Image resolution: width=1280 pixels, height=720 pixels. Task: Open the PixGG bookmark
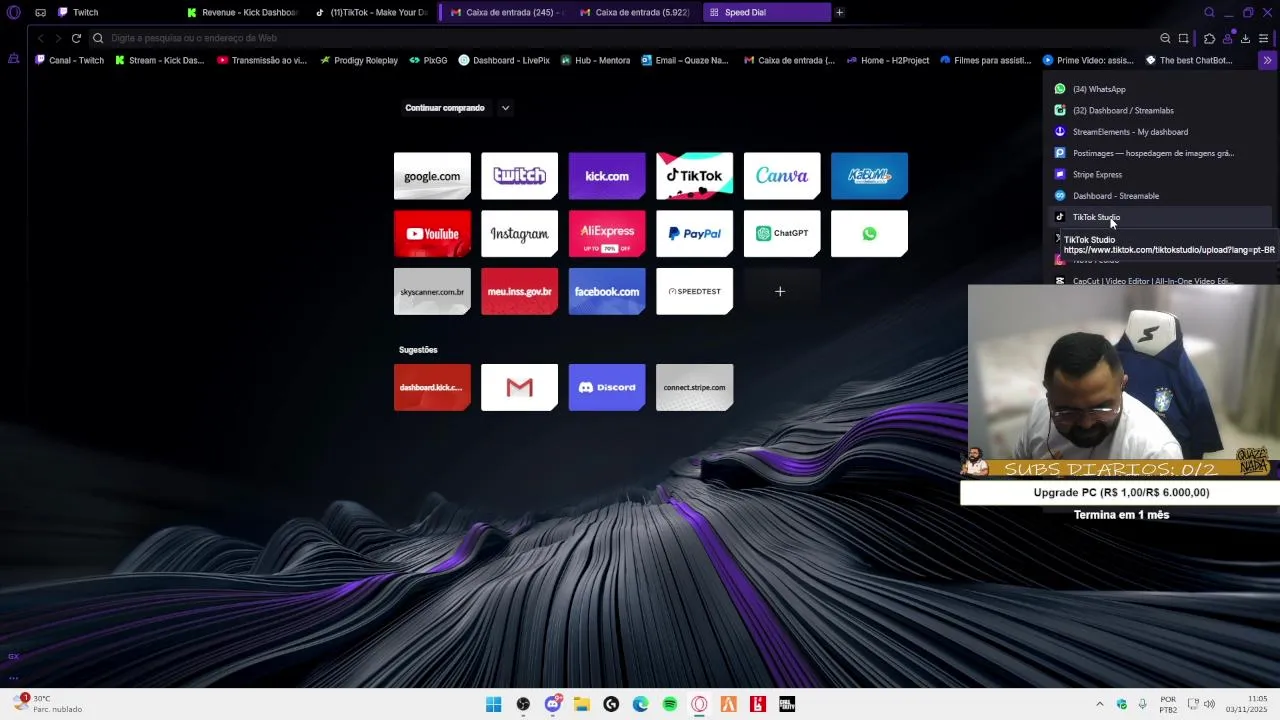pos(428,60)
